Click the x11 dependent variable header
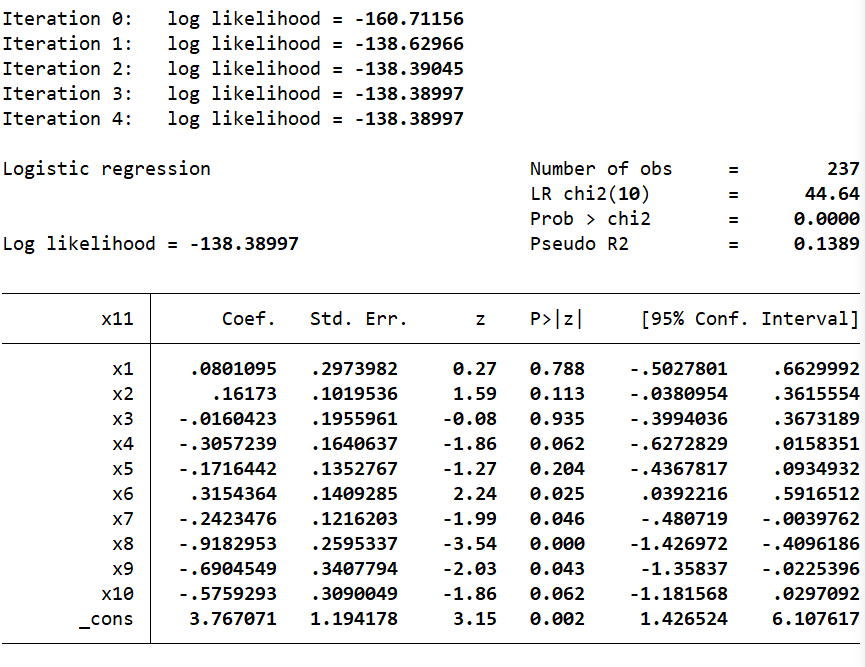Image resolution: width=866 pixels, height=667 pixels. (117, 320)
